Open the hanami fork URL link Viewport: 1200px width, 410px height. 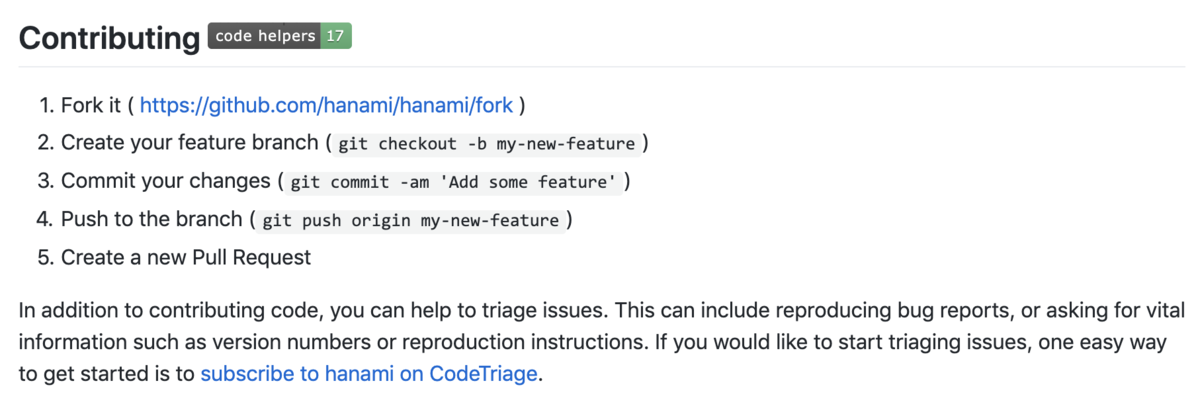coord(327,105)
